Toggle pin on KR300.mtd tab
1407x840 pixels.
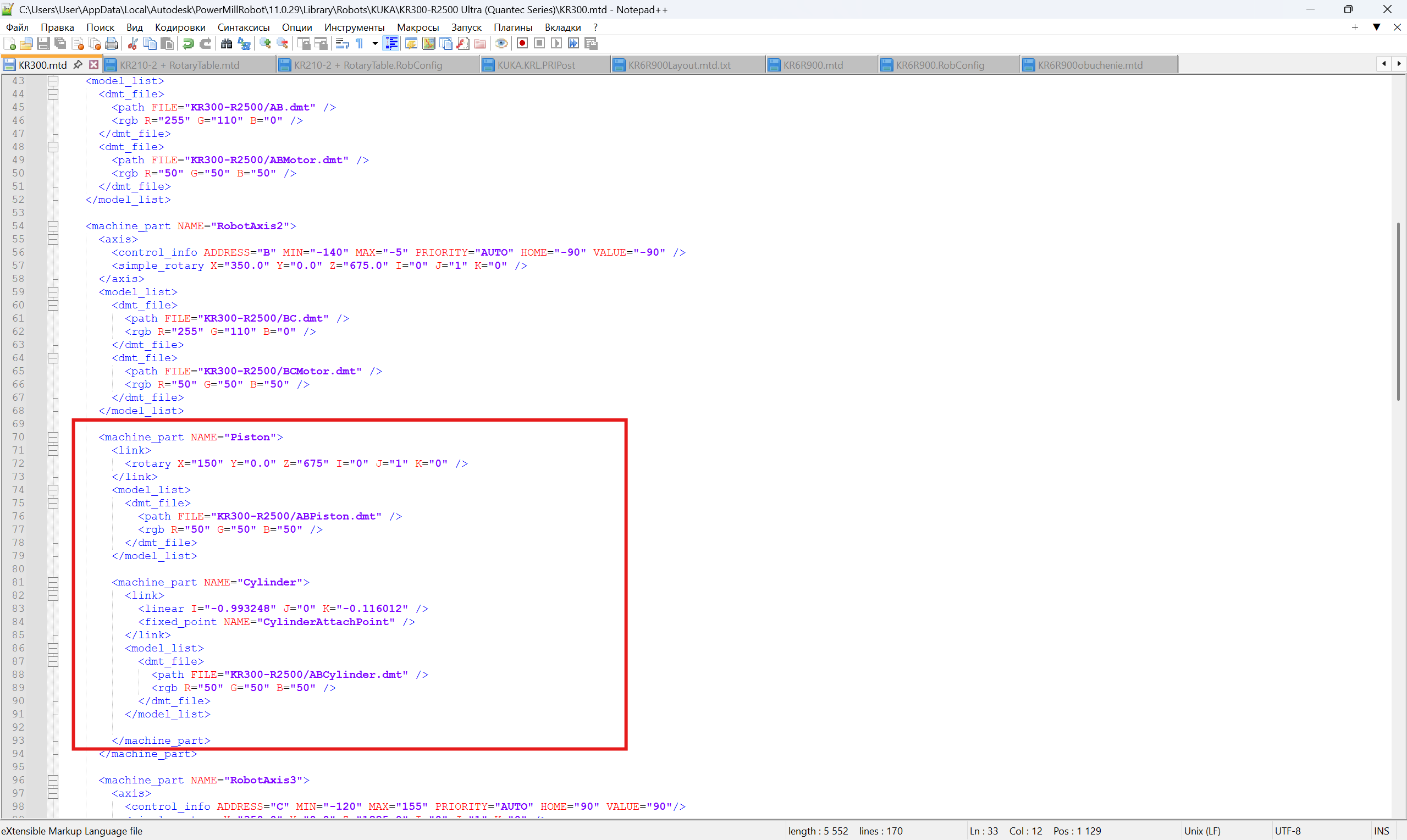pyautogui.click(x=78, y=64)
